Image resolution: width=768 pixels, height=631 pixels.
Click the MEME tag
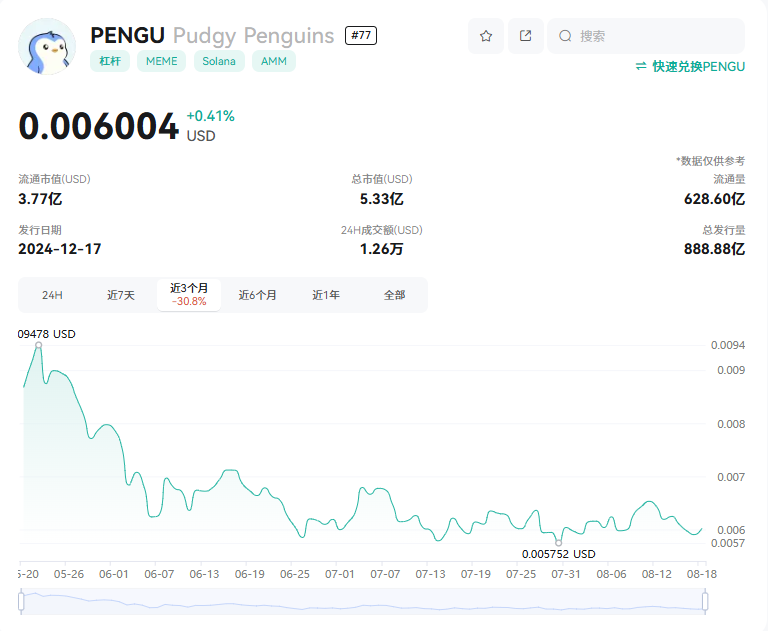pyautogui.click(x=162, y=61)
